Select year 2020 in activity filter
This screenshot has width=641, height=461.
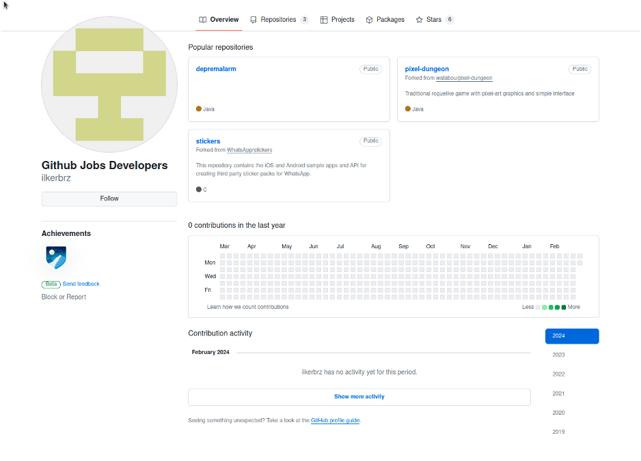572,413
